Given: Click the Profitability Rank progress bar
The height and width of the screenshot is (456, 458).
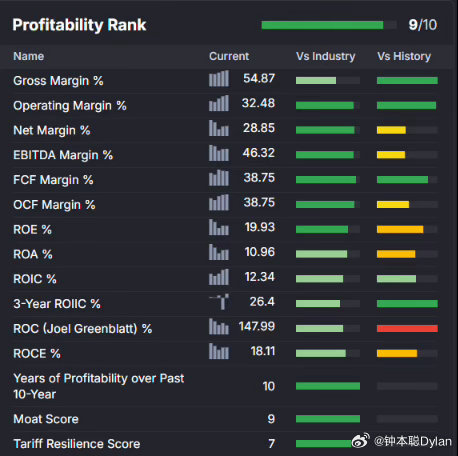Looking at the screenshot, I should 329,25.
